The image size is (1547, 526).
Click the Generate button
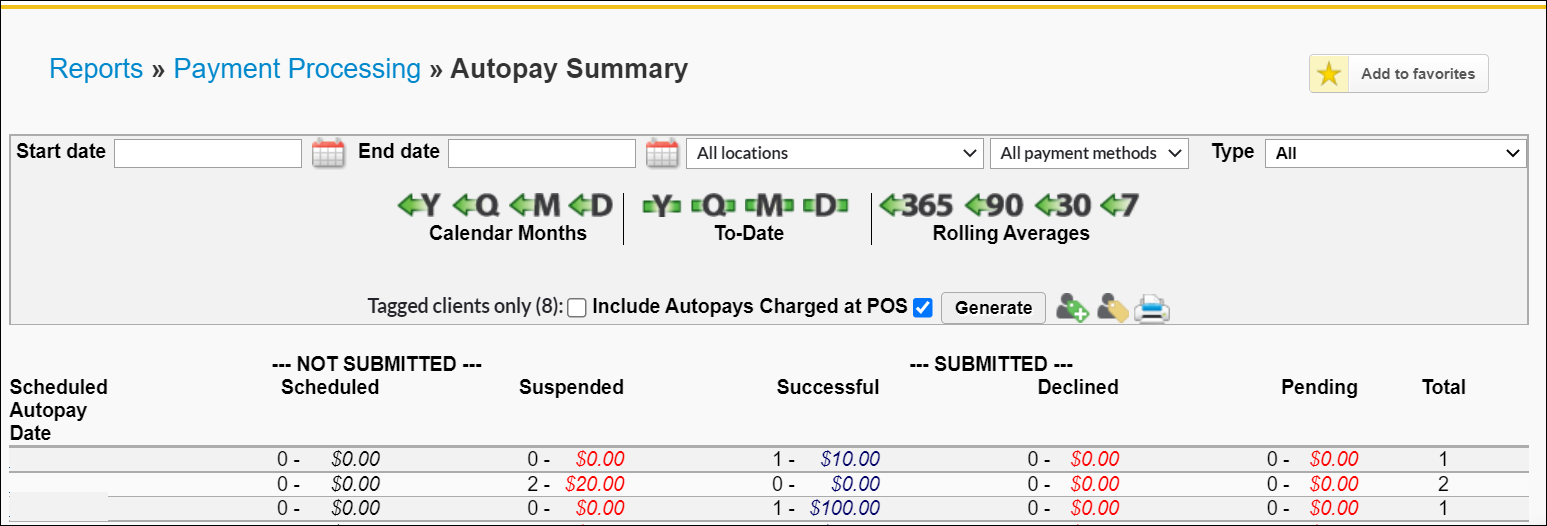(x=993, y=308)
